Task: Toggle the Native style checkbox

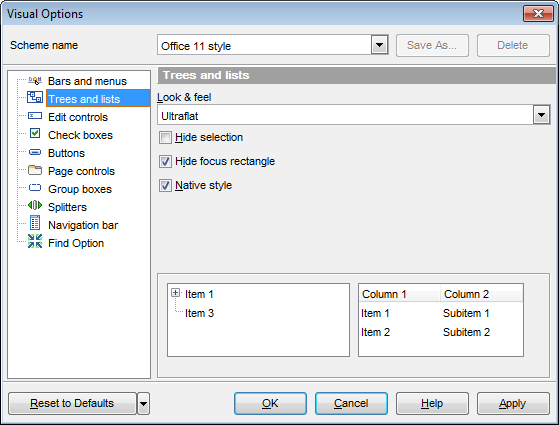Action: pos(165,185)
